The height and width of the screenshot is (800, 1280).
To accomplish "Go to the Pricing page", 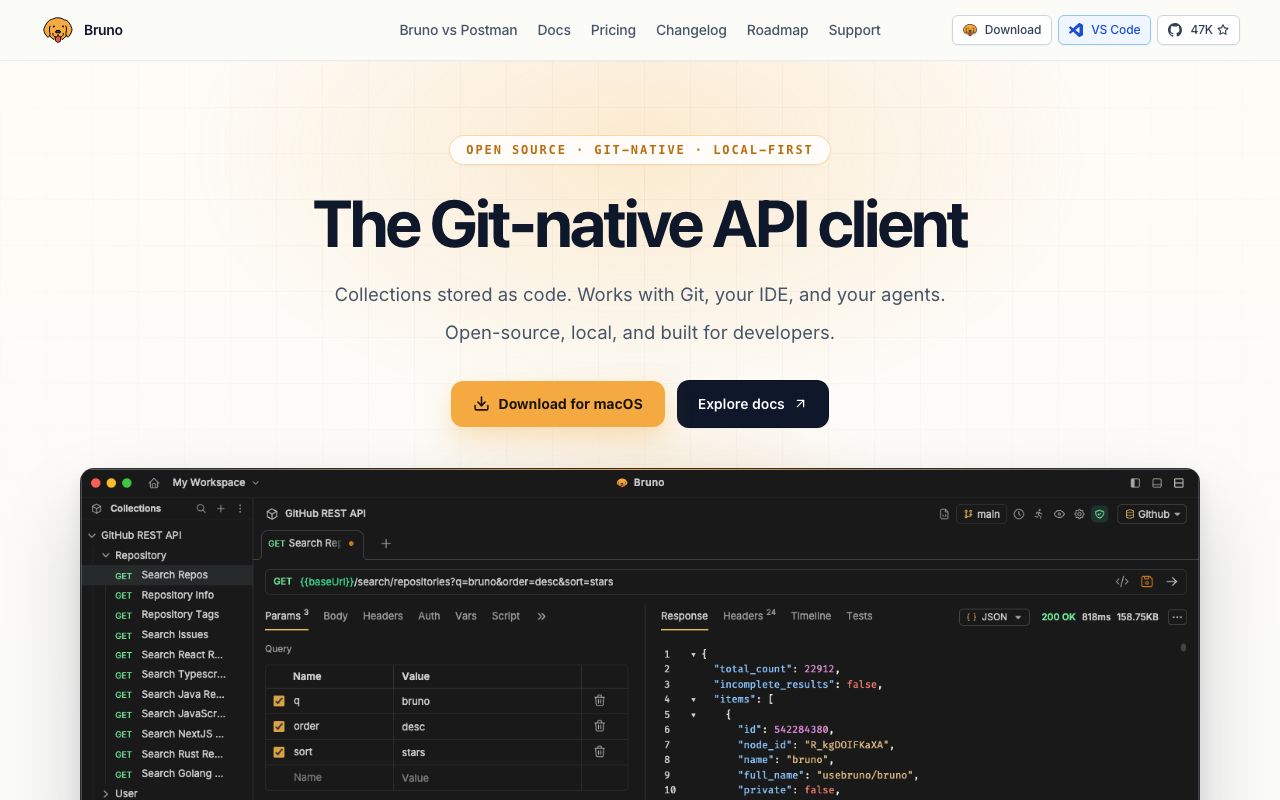I will pyautogui.click(x=613, y=30).
